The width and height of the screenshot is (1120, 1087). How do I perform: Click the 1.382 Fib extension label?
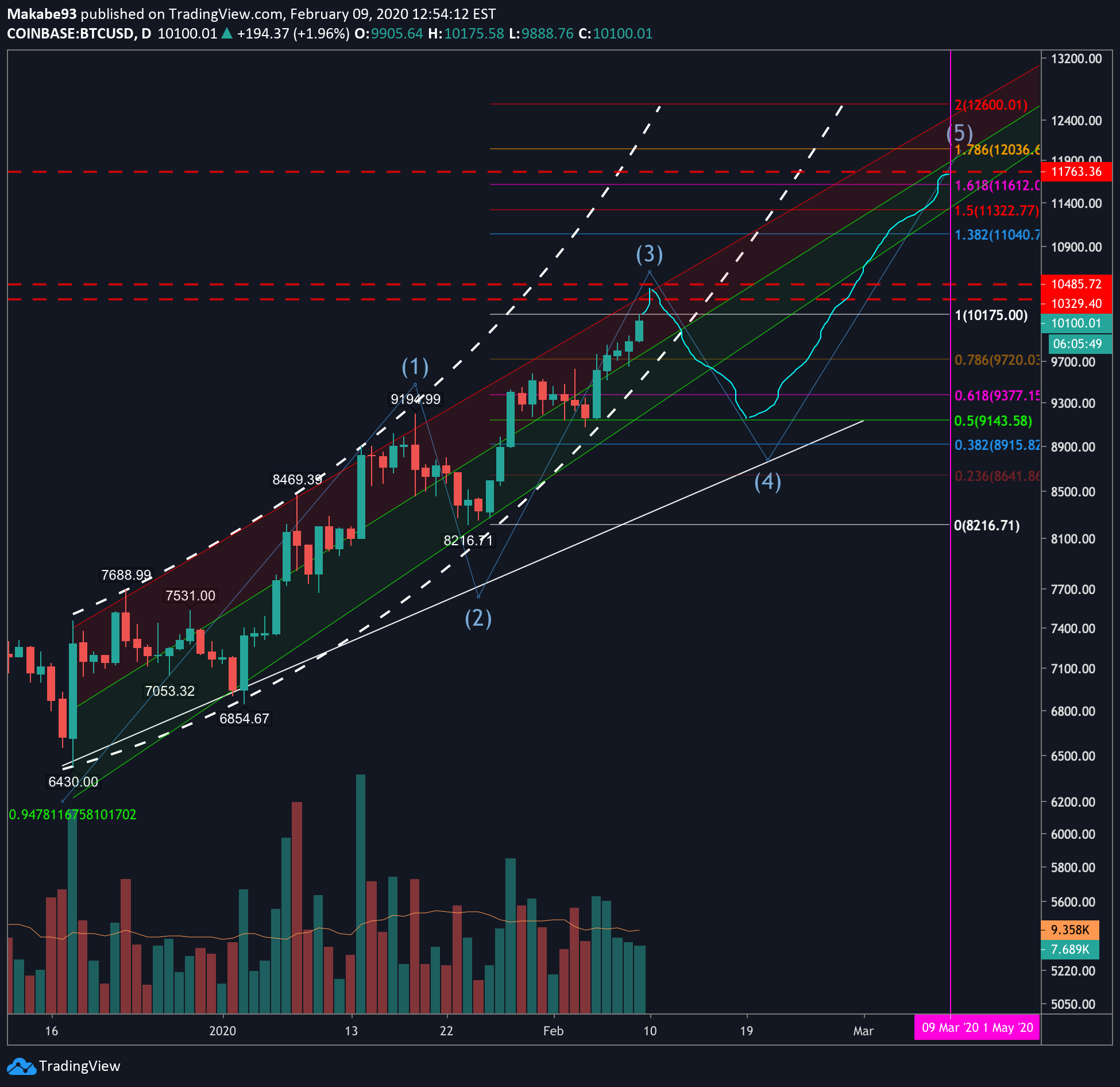(x=997, y=234)
